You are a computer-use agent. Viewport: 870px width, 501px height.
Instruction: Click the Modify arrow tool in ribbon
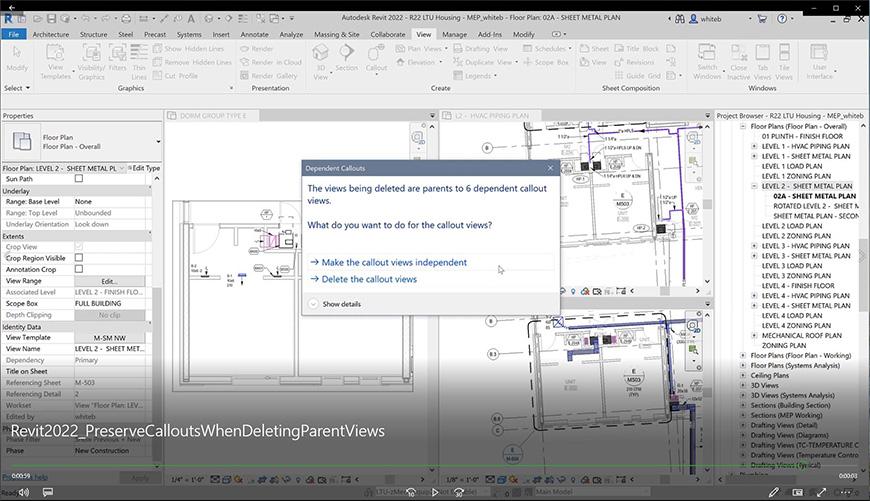(x=17, y=58)
